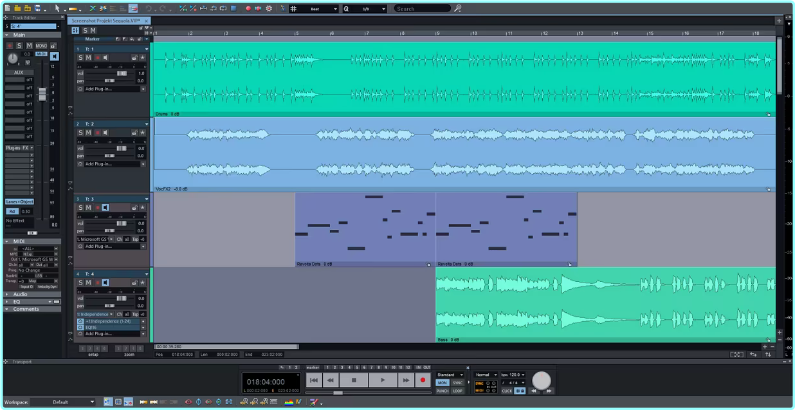This screenshot has height=410, width=795.
Task: Toggle the PUNCH button in transport
Action: click(443, 391)
